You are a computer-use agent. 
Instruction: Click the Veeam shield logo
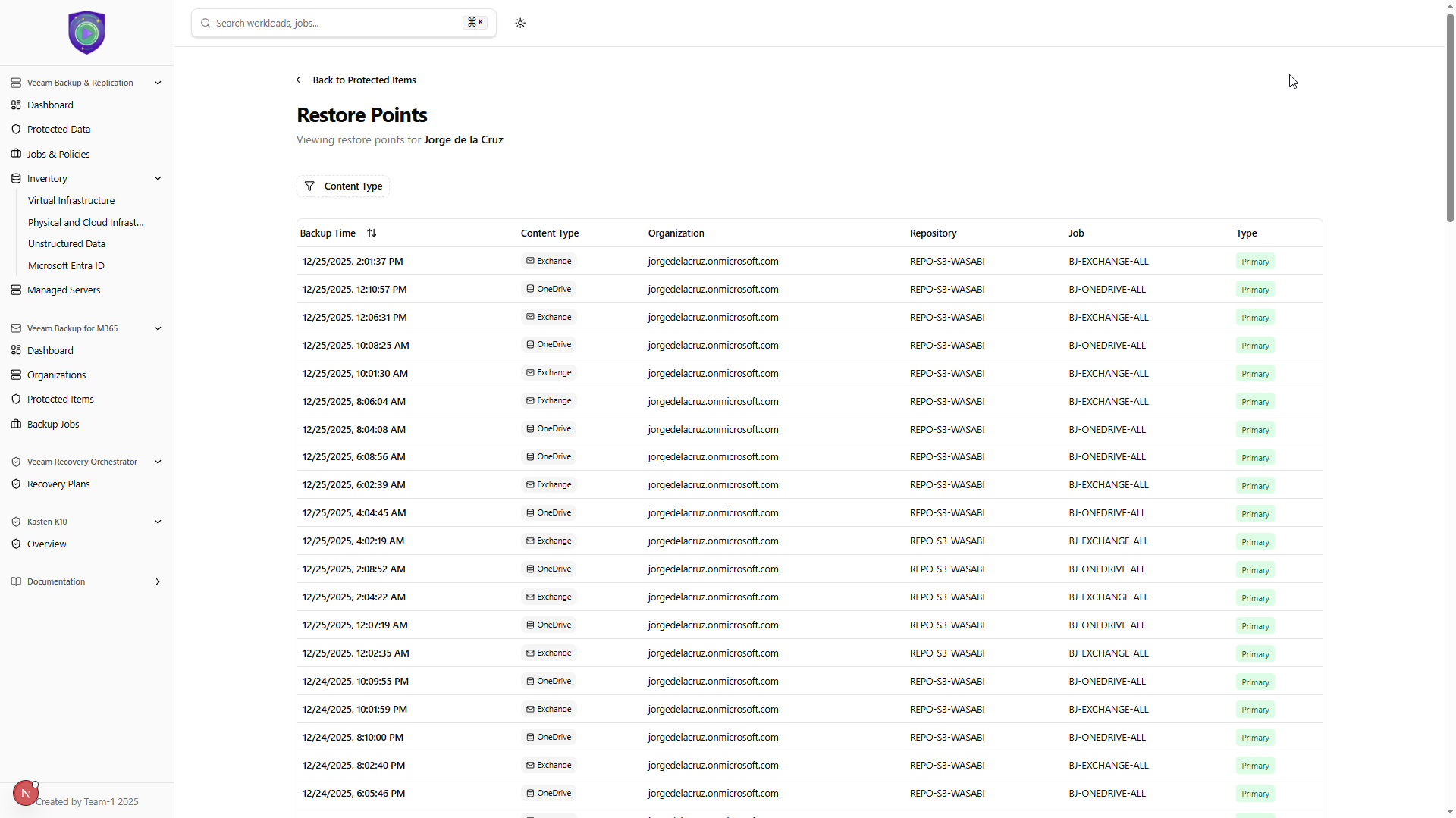click(x=86, y=33)
